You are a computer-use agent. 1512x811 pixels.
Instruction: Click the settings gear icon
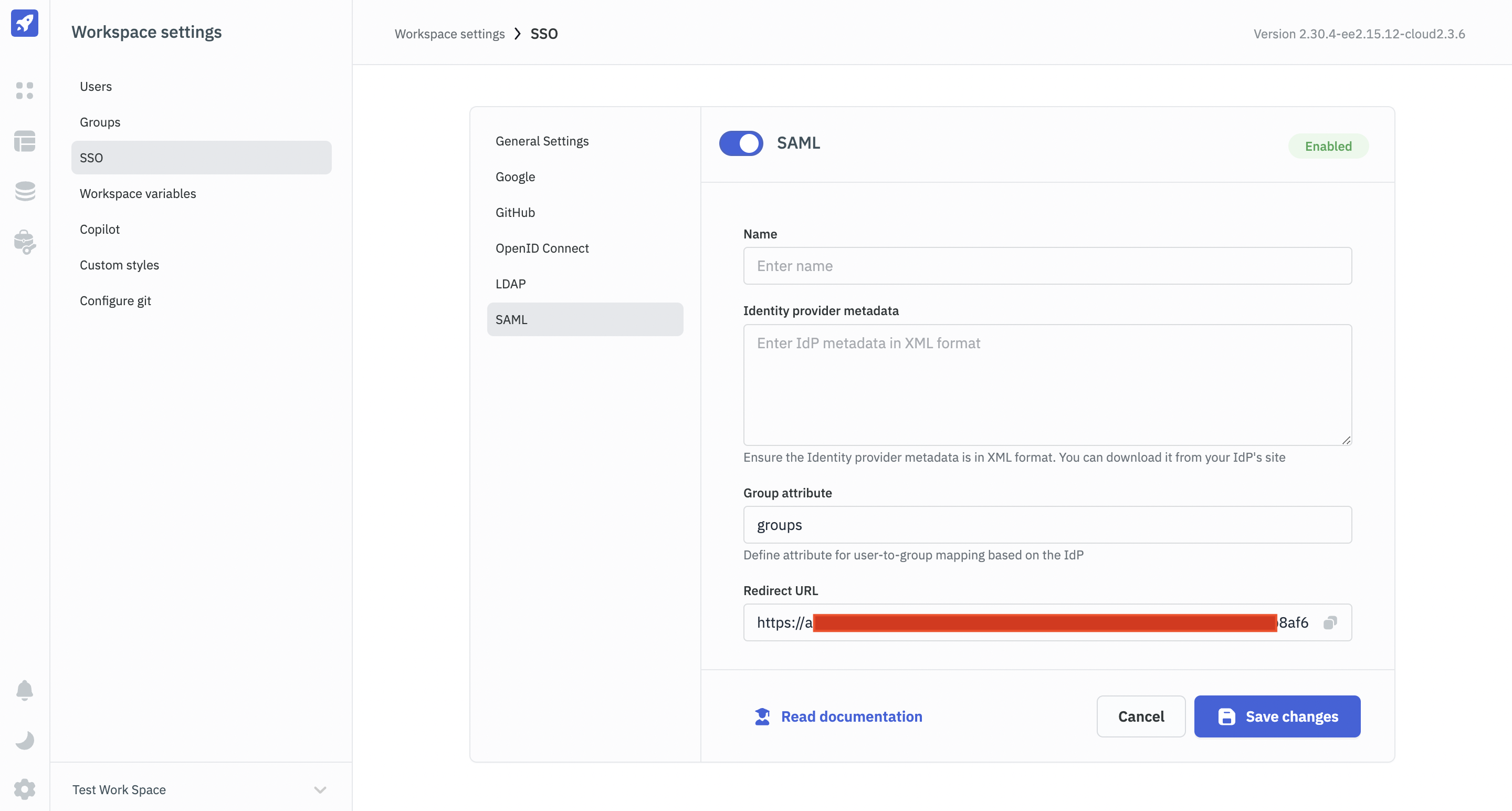(24, 789)
